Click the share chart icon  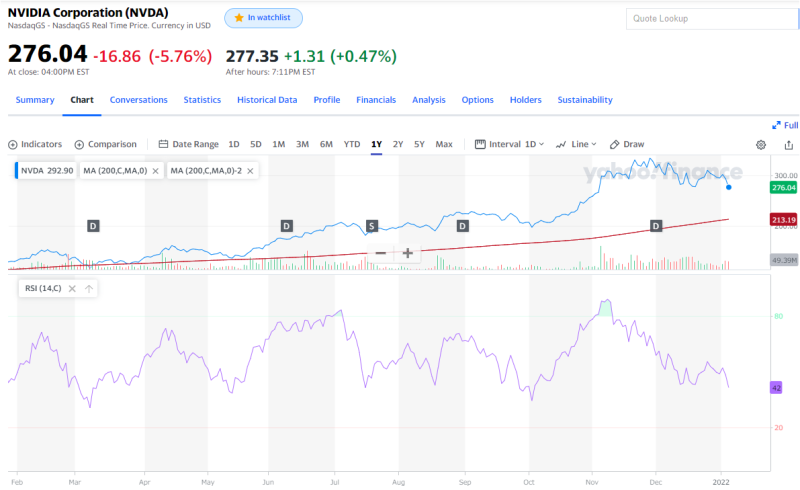(789, 145)
